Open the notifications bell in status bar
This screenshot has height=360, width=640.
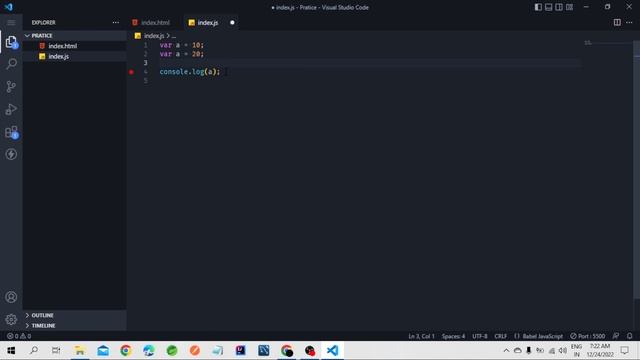[629, 336]
